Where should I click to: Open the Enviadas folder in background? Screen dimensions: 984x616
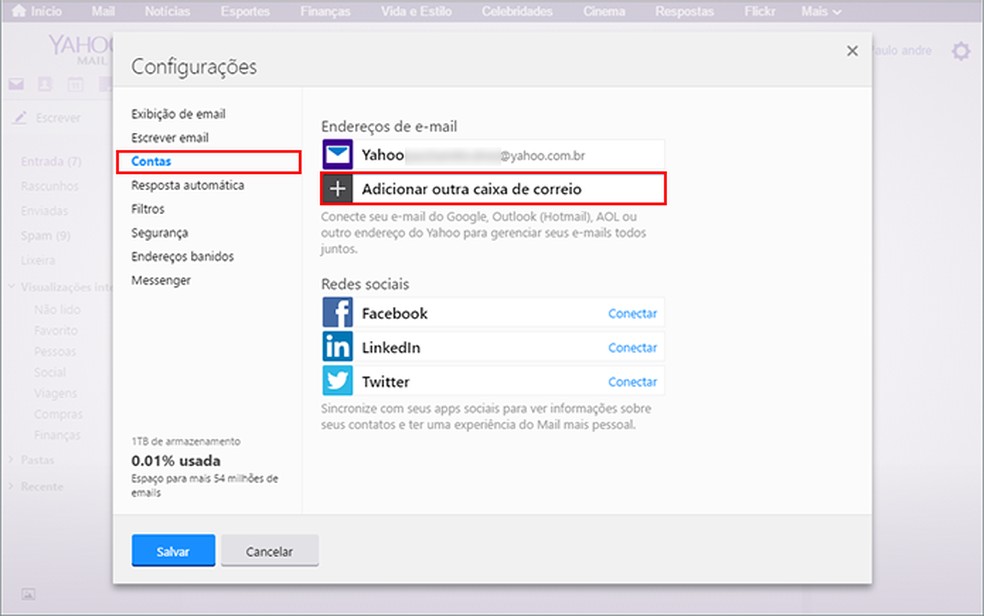(x=44, y=211)
